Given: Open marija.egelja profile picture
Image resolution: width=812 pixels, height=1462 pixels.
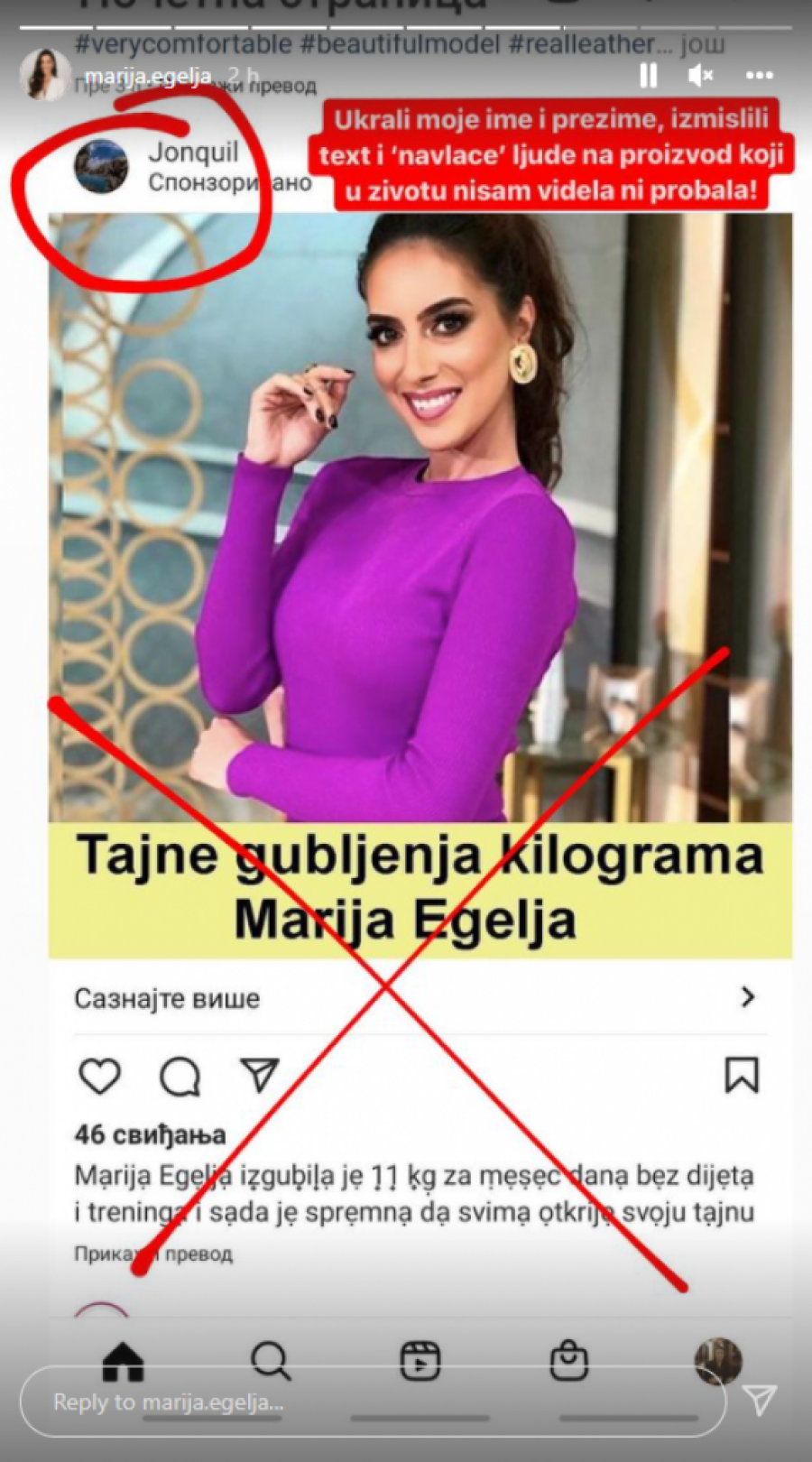Looking at the screenshot, I should click(x=43, y=74).
